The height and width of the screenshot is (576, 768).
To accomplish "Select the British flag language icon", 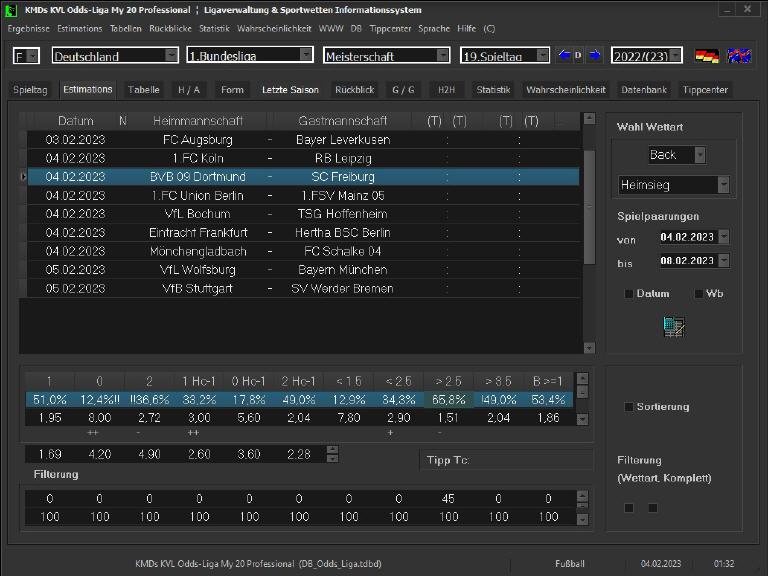I will click(x=739, y=56).
